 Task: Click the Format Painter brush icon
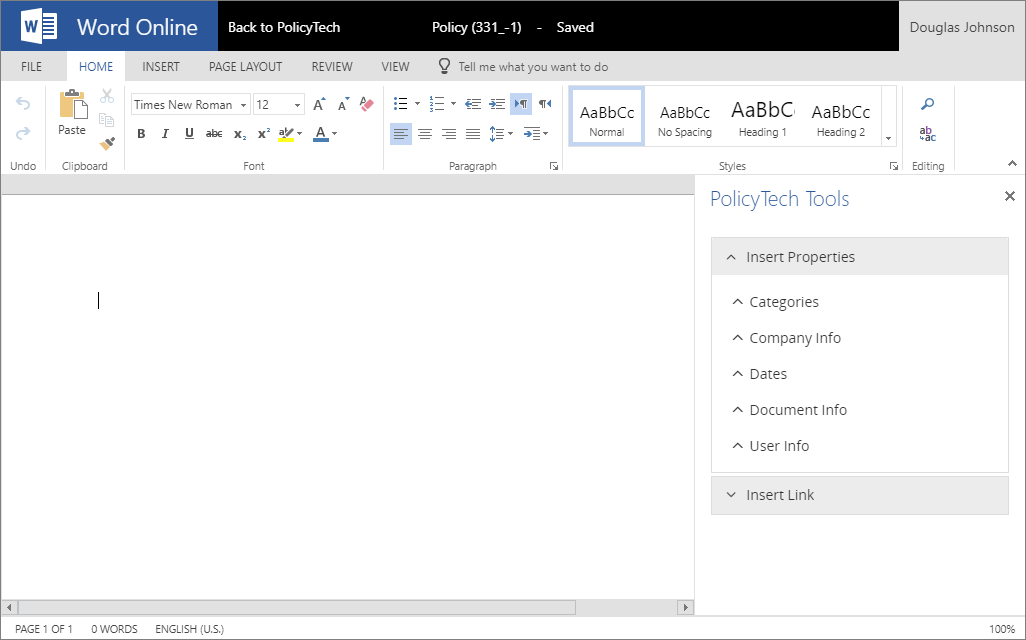[107, 143]
